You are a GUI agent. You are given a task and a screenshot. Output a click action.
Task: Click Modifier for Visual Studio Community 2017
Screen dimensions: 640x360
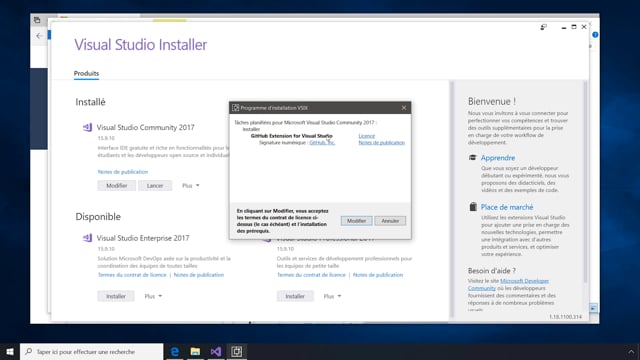point(117,186)
